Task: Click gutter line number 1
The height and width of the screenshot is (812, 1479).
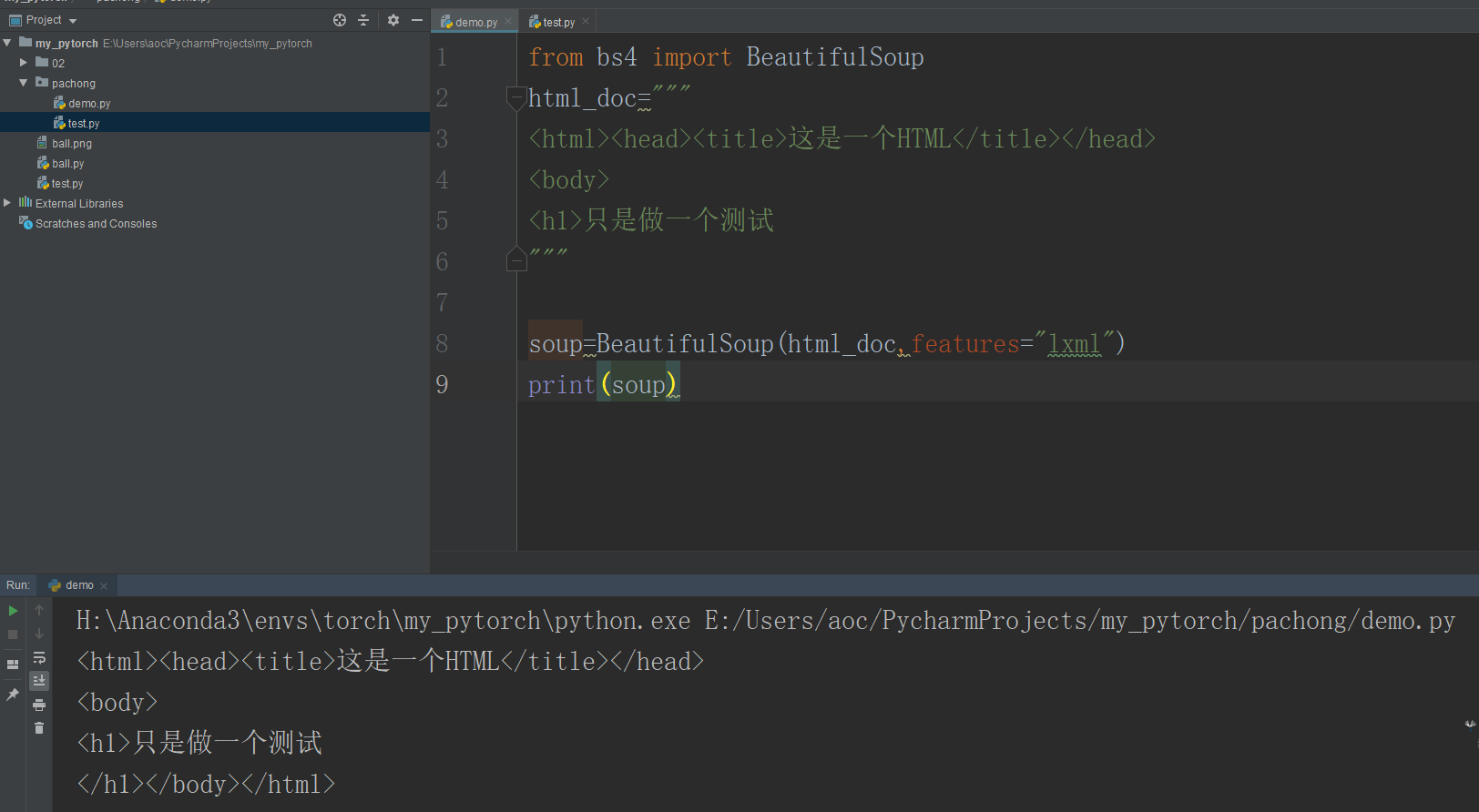Action: [442, 57]
